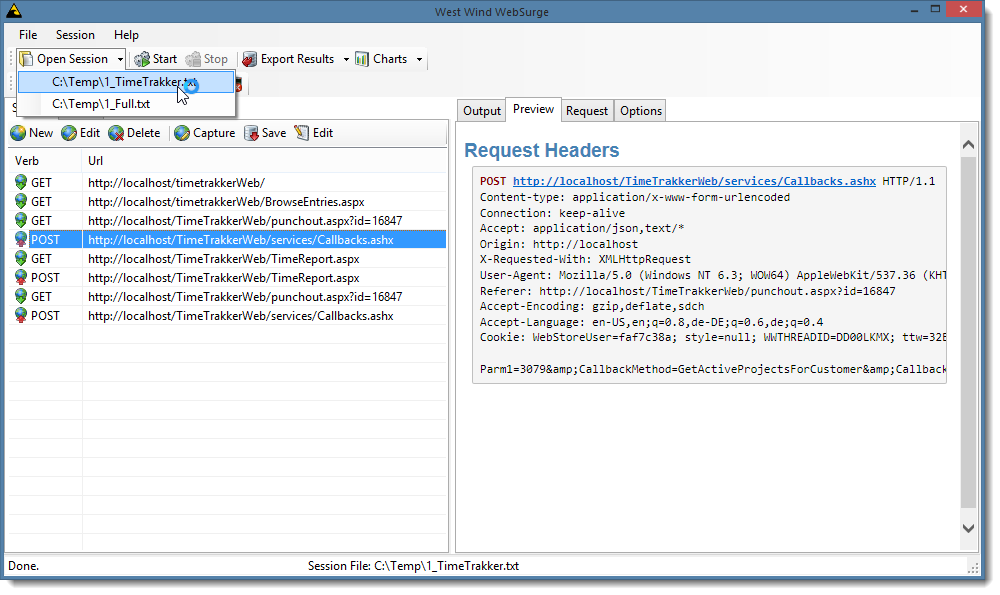Click the Referer header line
1000x595 pixels.
click(688, 291)
